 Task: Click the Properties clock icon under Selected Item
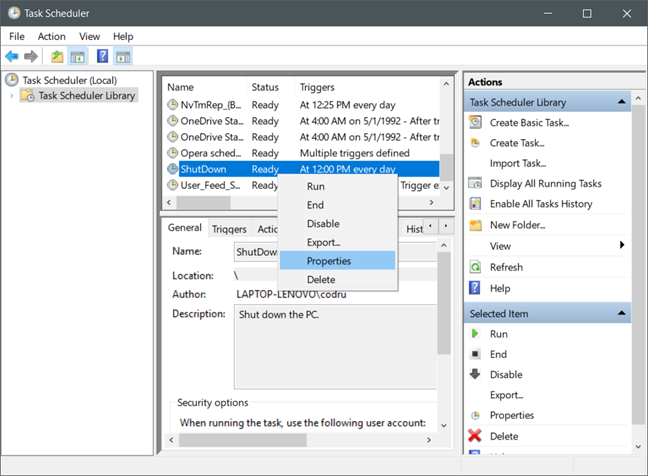[x=476, y=415]
